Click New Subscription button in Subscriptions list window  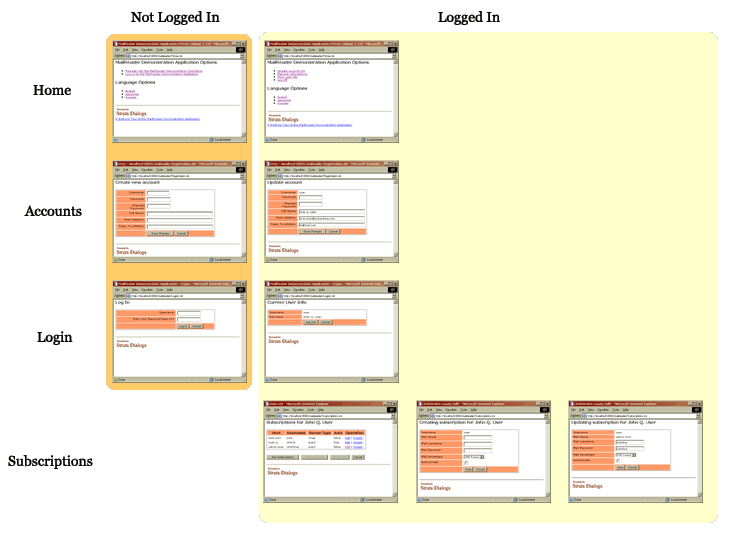(283, 457)
